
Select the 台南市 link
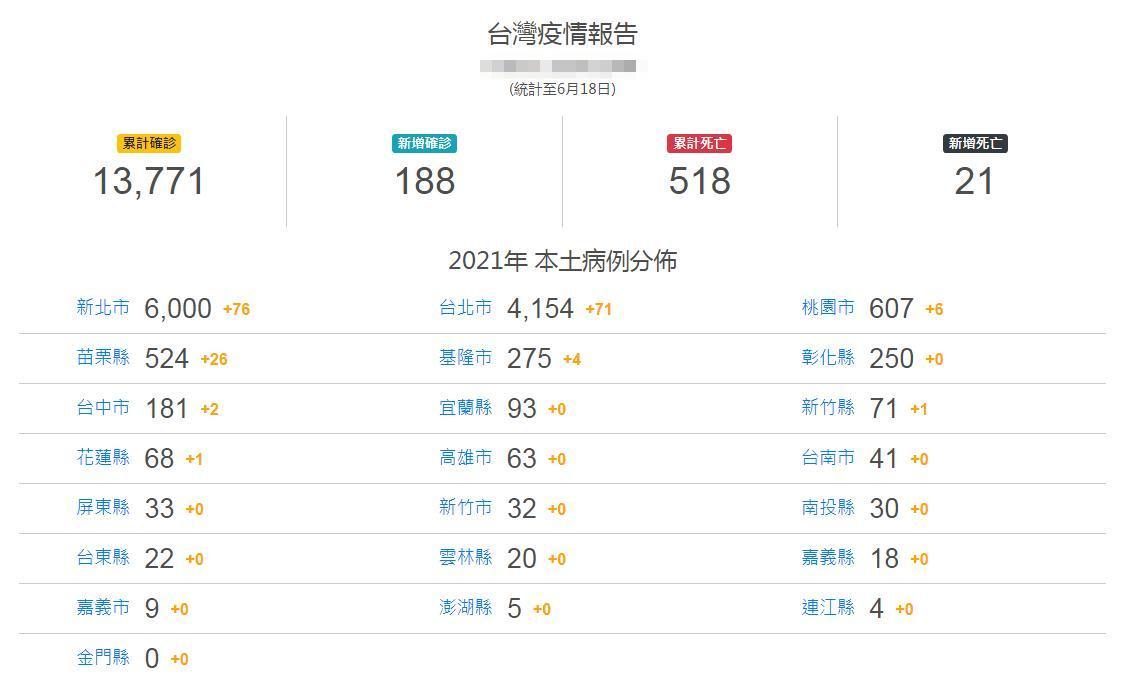(x=828, y=458)
